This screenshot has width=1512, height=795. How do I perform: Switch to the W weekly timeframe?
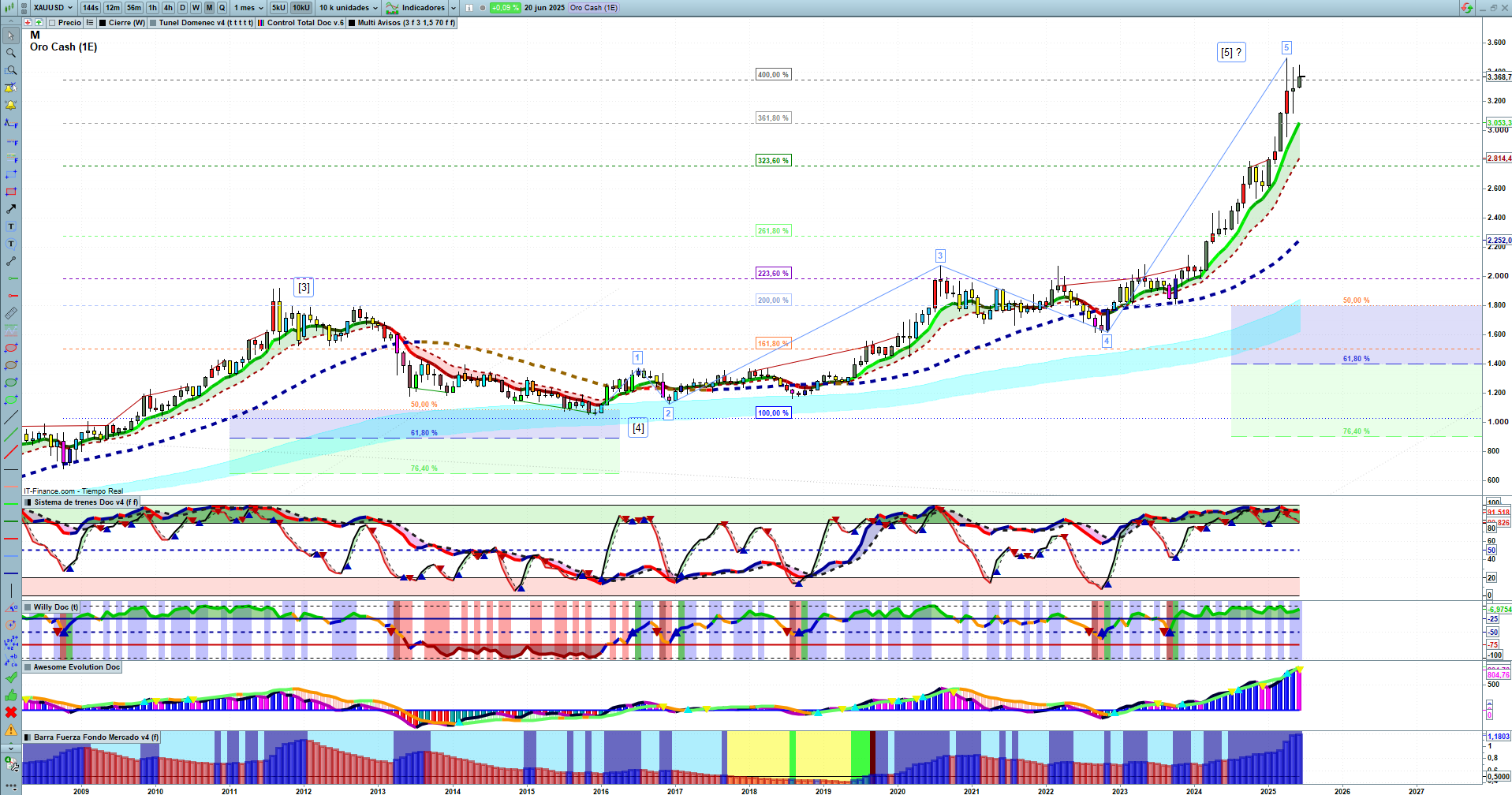coord(196,8)
